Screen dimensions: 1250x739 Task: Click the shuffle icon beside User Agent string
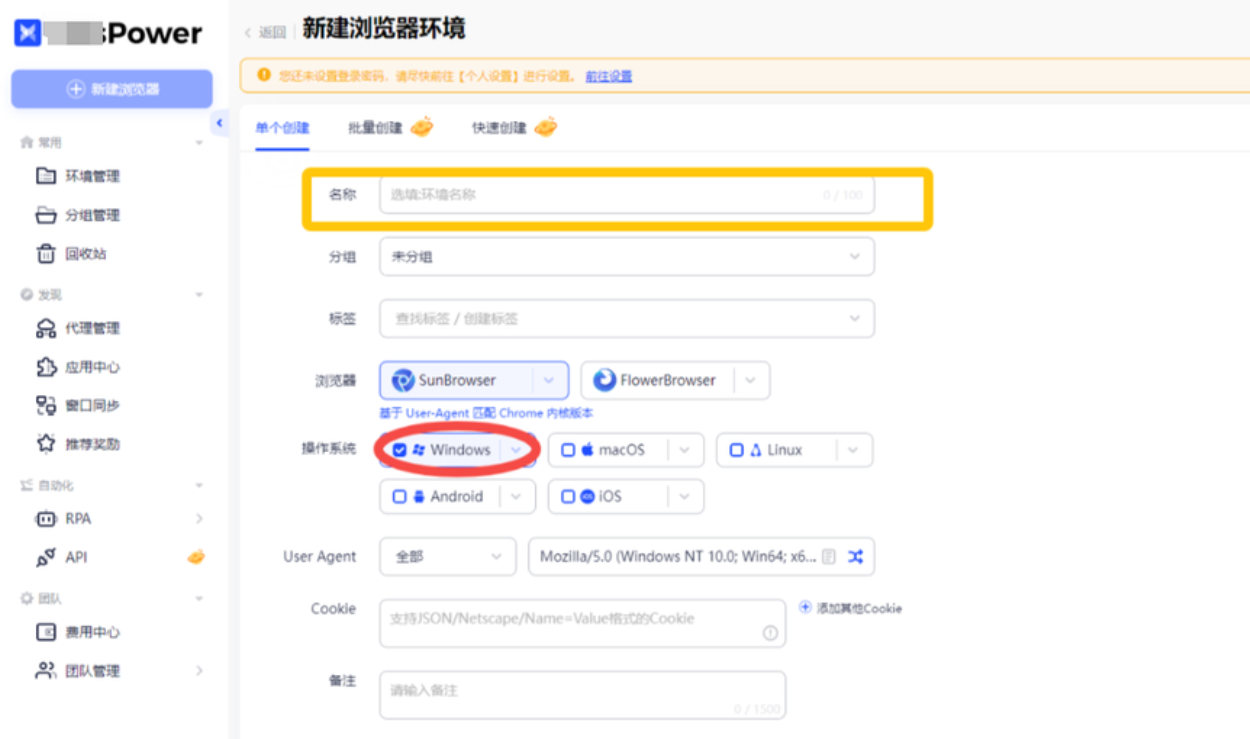pyautogui.click(x=856, y=557)
